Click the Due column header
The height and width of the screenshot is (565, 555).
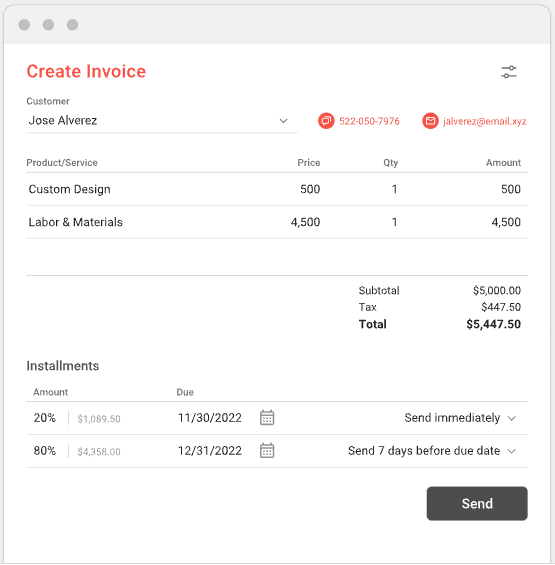tap(185, 392)
